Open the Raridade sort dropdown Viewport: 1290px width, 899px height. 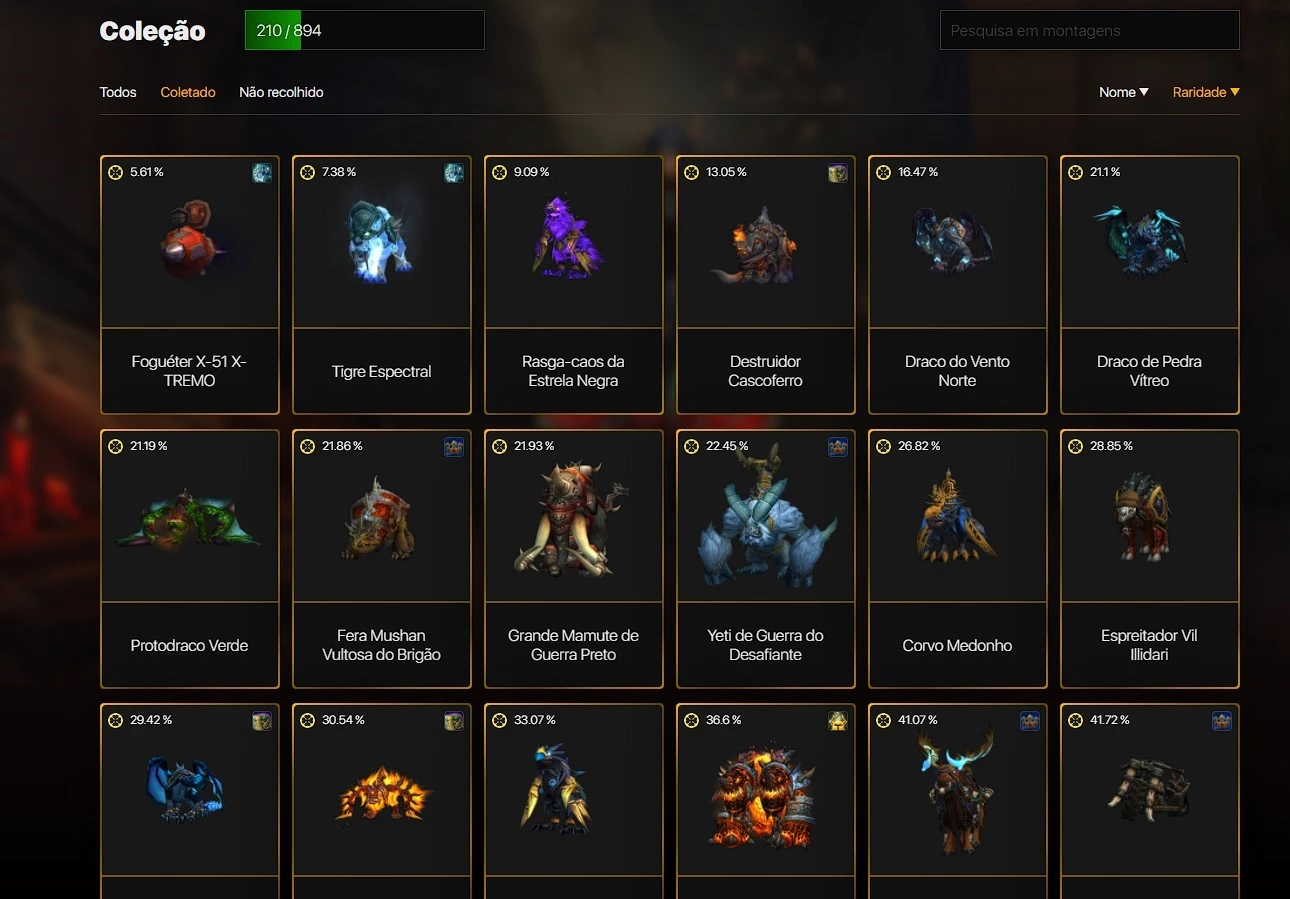[x=1206, y=92]
